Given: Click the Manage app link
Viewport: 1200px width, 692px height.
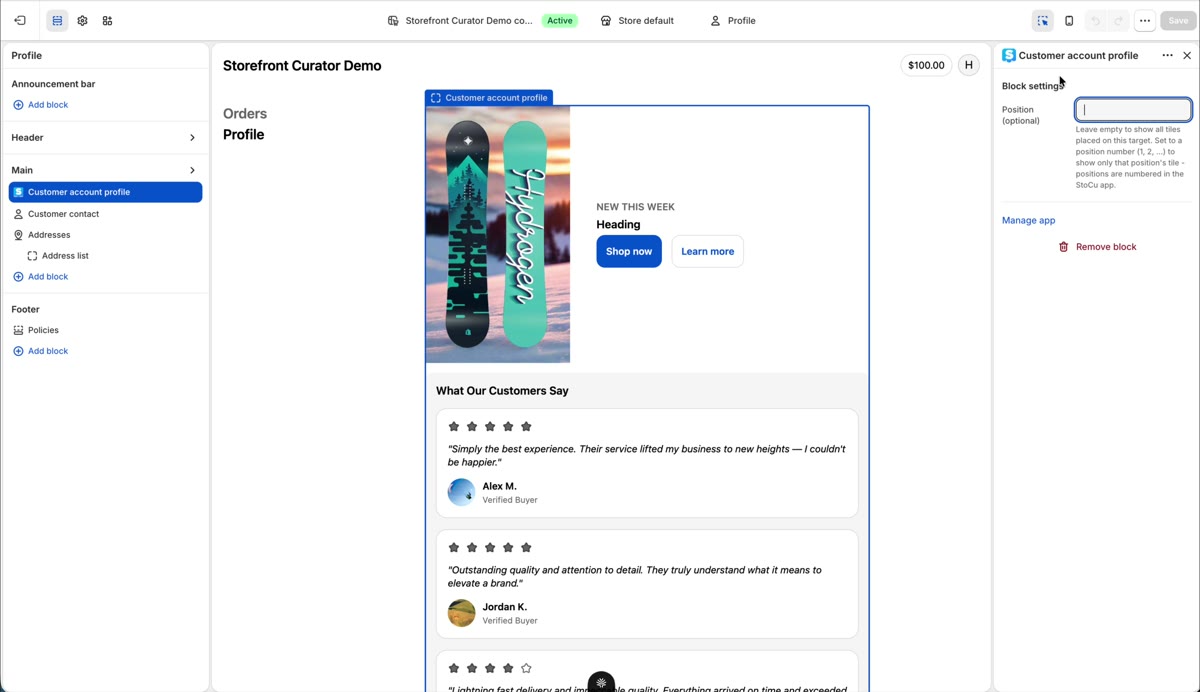Looking at the screenshot, I should 1028,221.
